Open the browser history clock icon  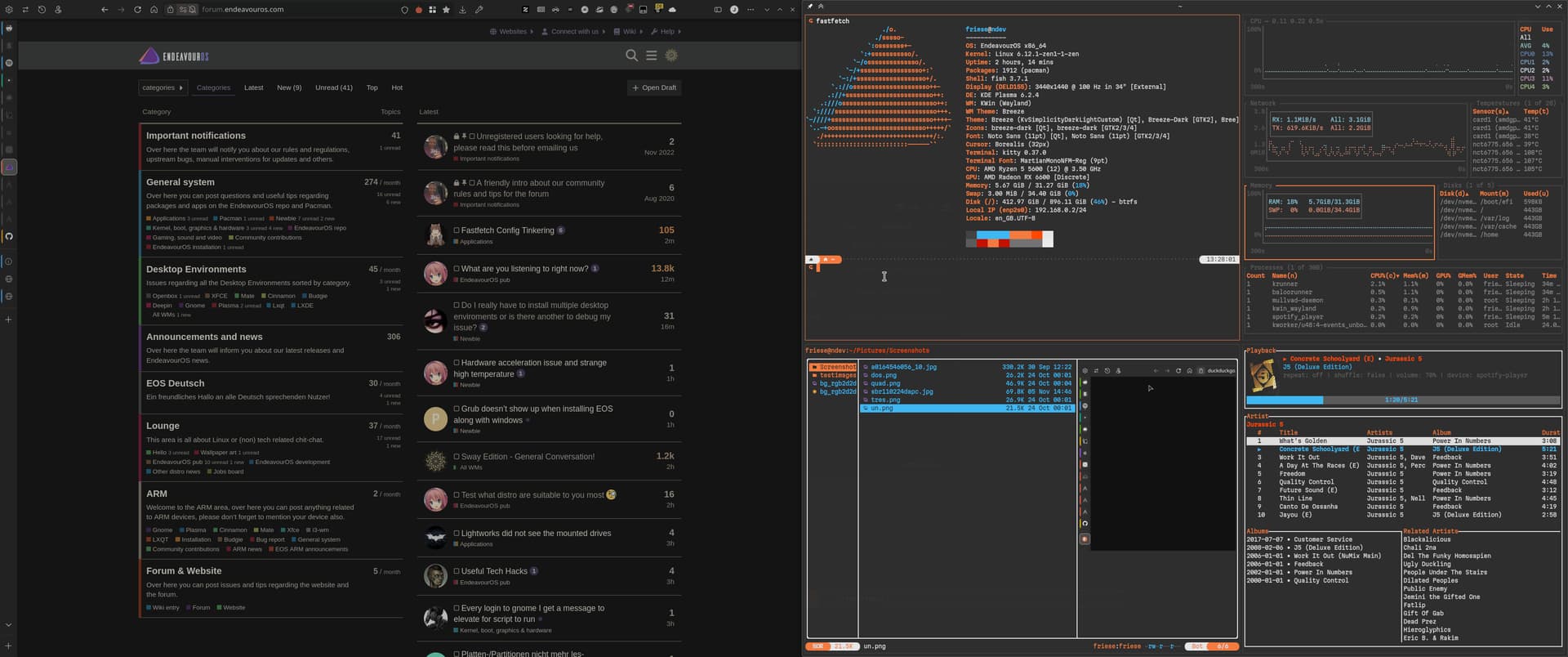[42, 10]
